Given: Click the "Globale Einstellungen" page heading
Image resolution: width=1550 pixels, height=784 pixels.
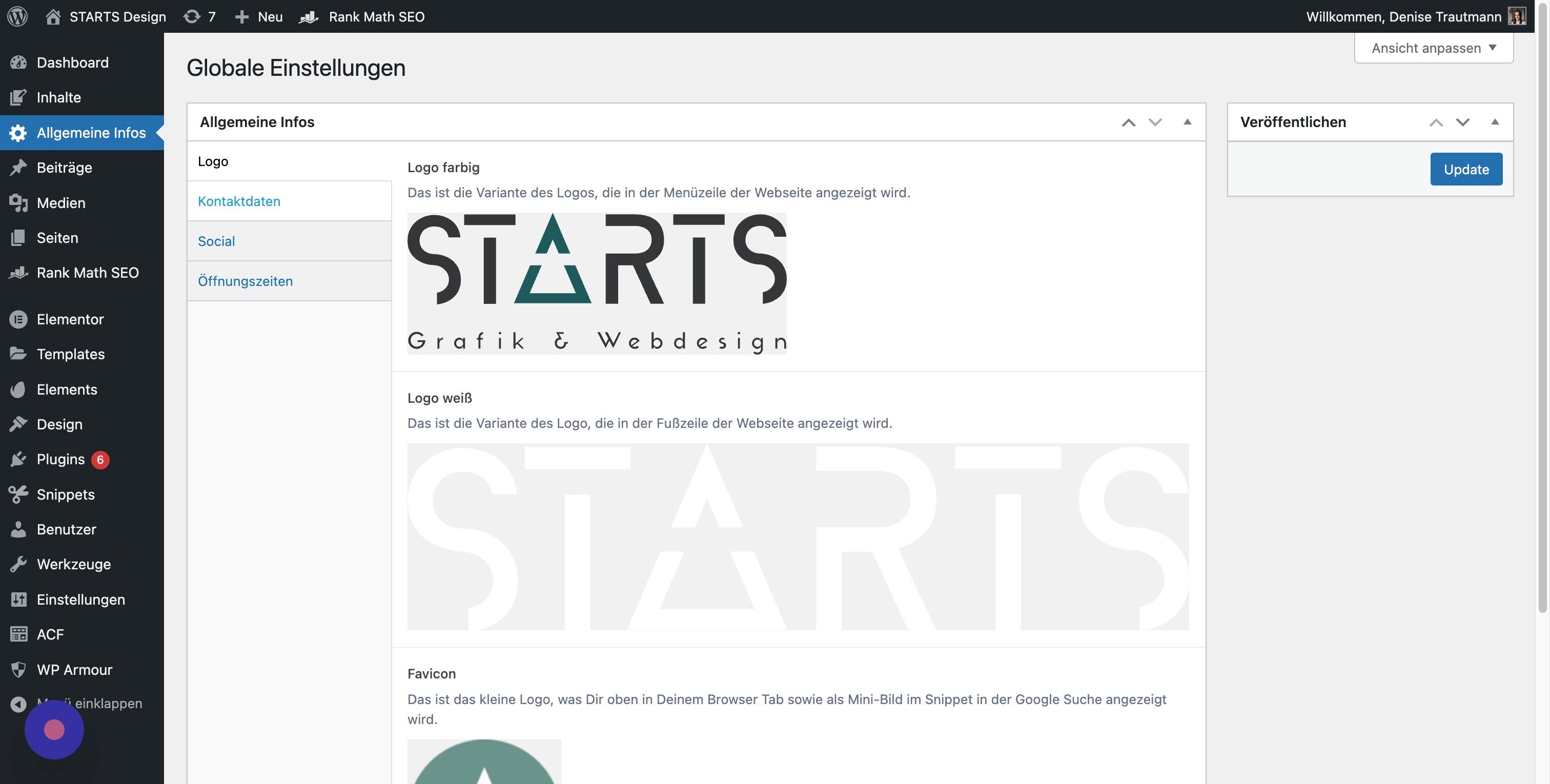Looking at the screenshot, I should coord(296,68).
